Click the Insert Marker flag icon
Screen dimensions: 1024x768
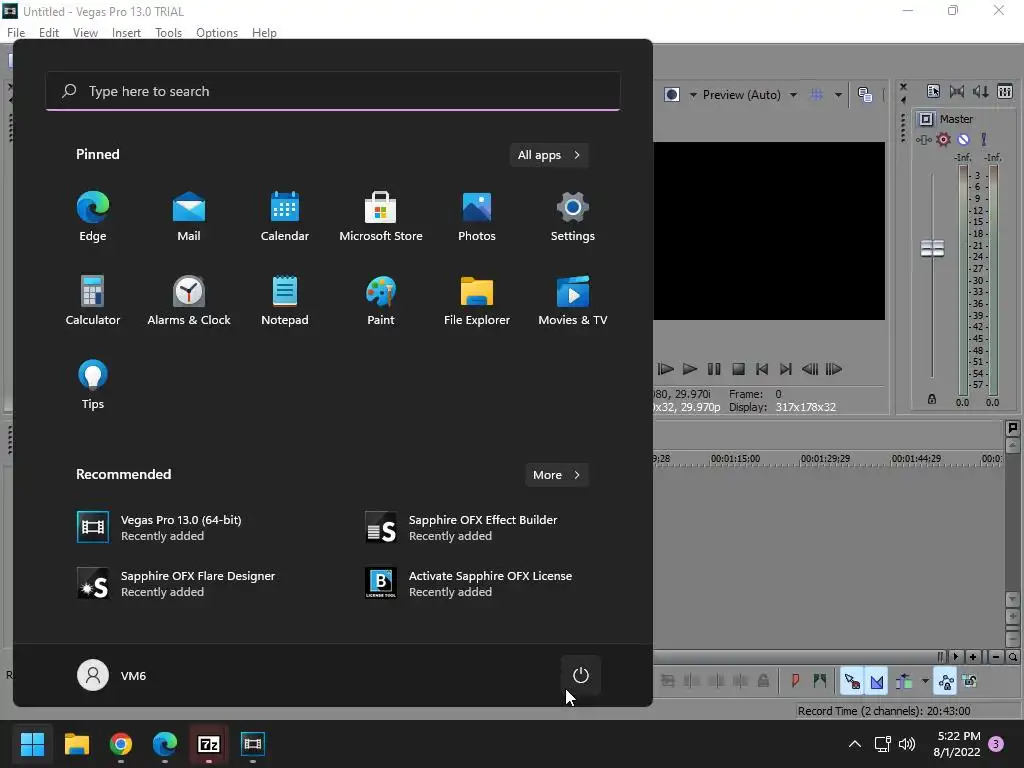[795, 681]
